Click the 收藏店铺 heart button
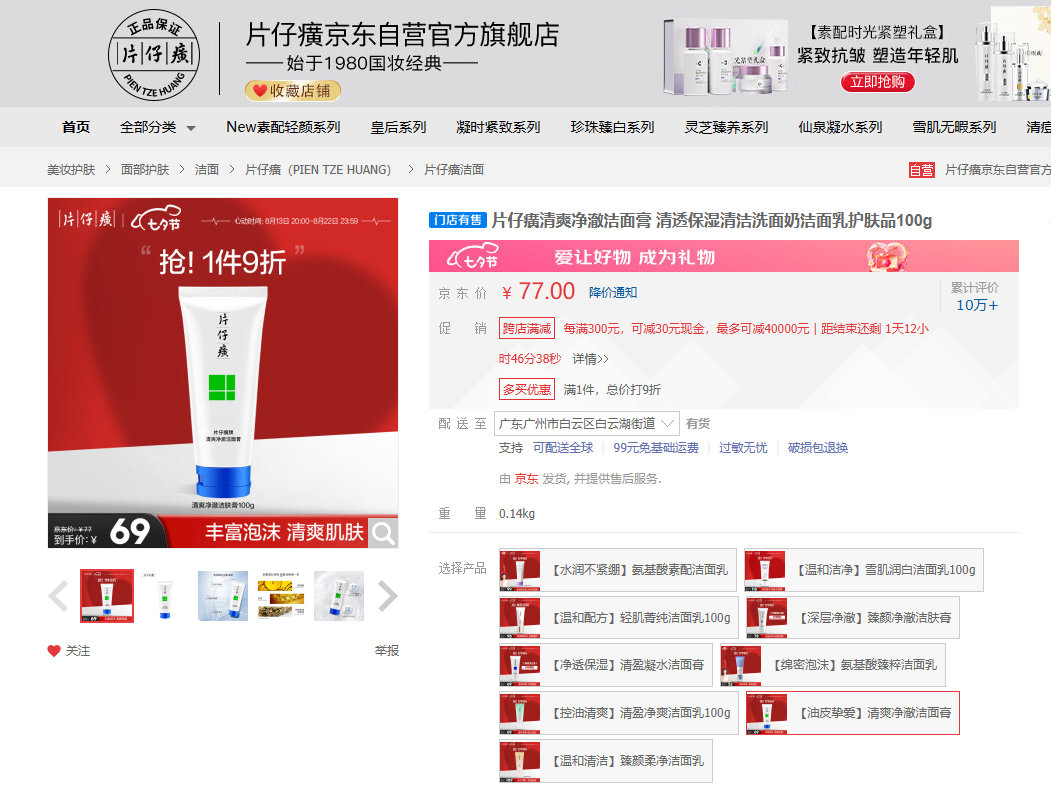1051x786 pixels. 293,90
